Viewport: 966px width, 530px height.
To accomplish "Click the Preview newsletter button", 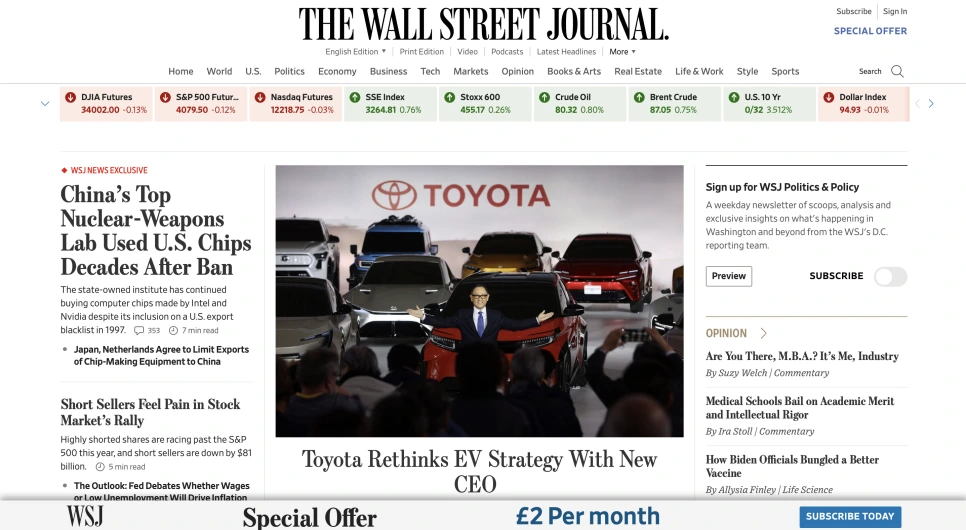I will point(729,276).
